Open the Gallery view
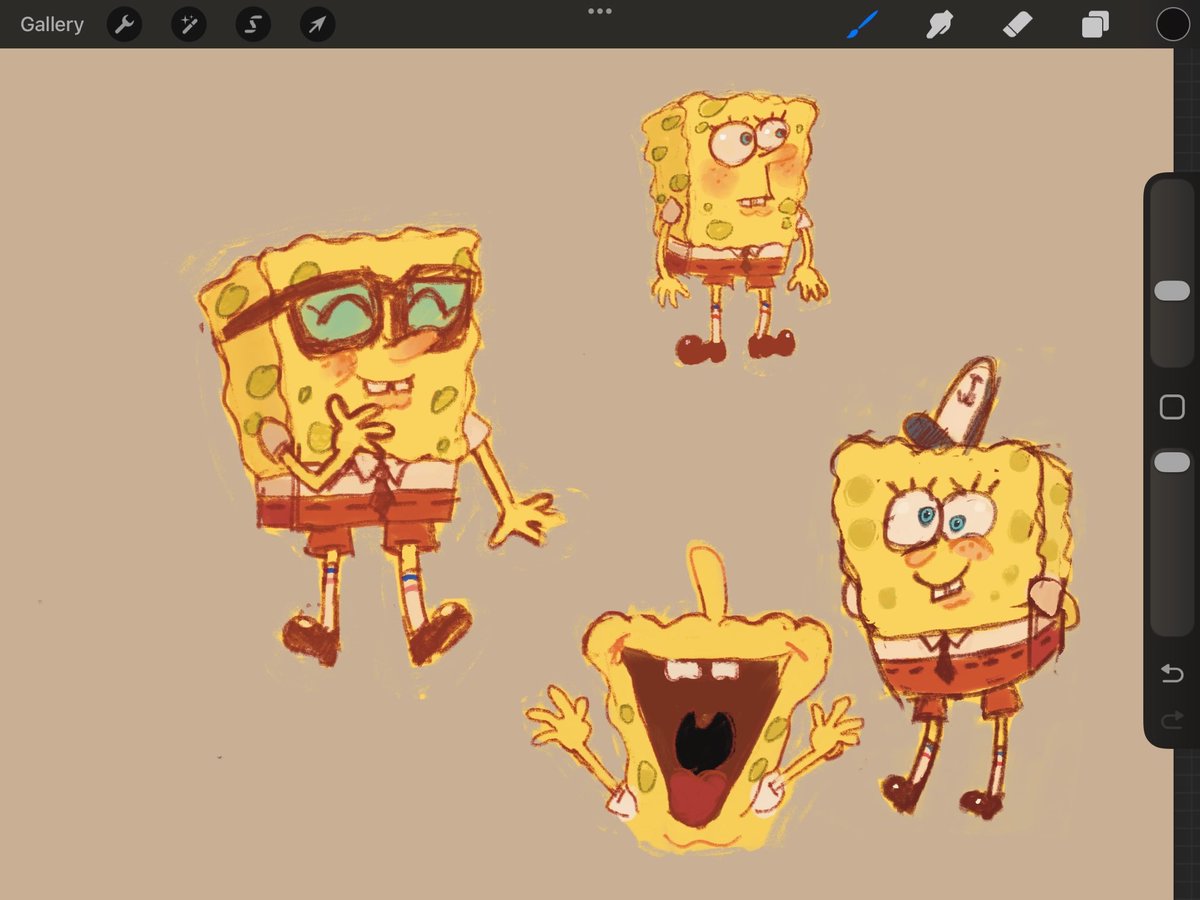This screenshot has width=1200, height=900. click(52, 24)
